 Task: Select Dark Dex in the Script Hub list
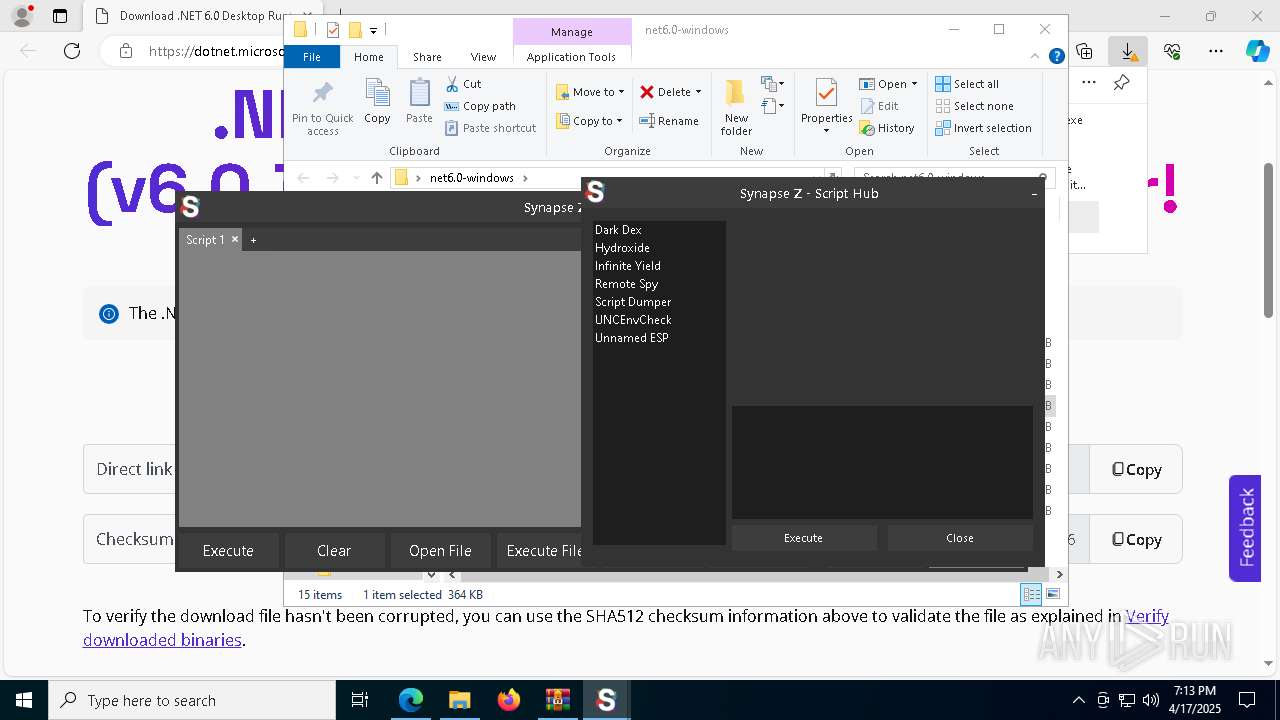(x=618, y=230)
